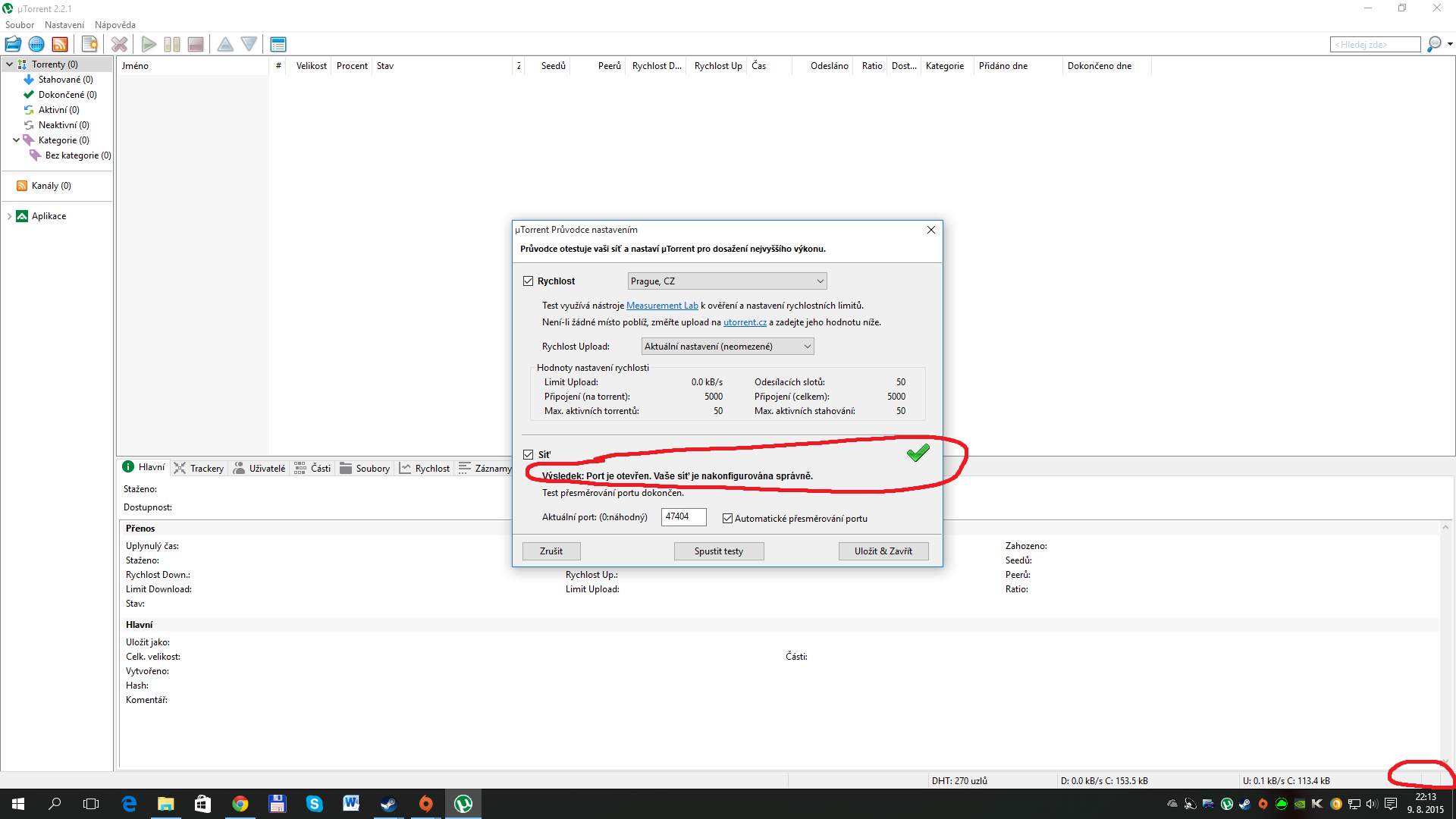Click the Zrušit button

pyautogui.click(x=551, y=551)
